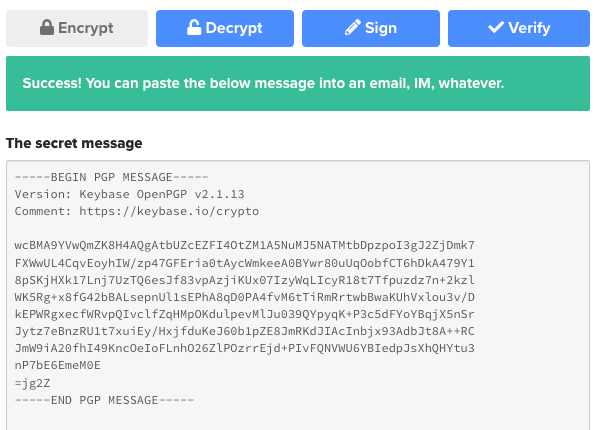Image resolution: width=615 pixels, height=430 pixels.
Task: Click the first ciphertext line starting wcBMA9
Action: (x=245, y=246)
